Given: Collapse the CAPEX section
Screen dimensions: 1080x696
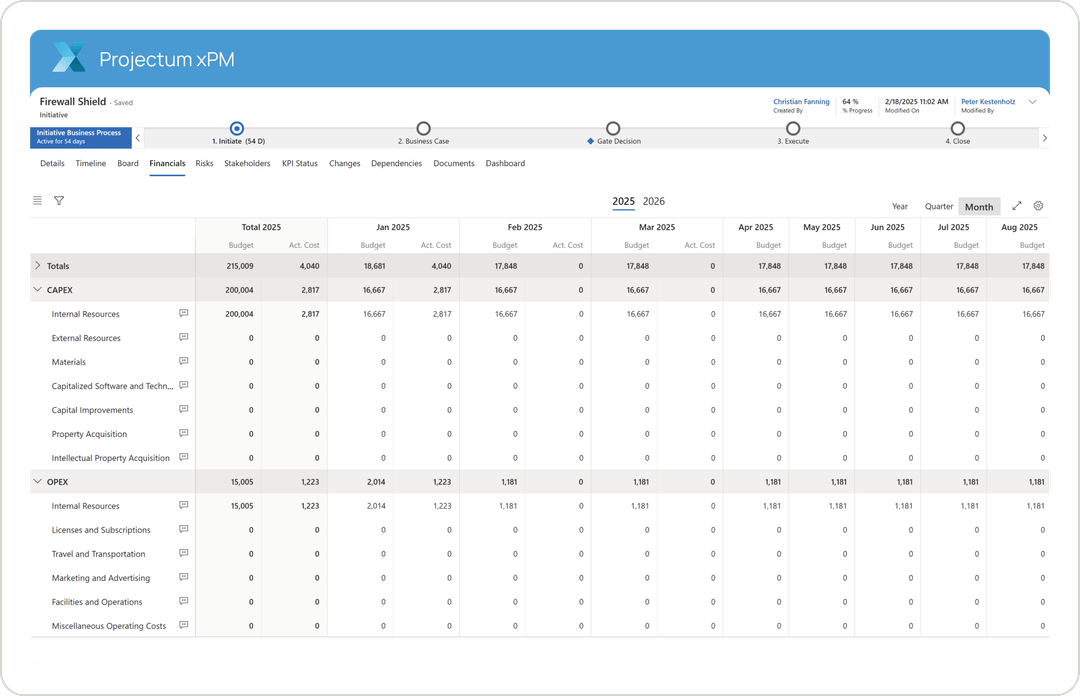Looking at the screenshot, I should [37, 289].
